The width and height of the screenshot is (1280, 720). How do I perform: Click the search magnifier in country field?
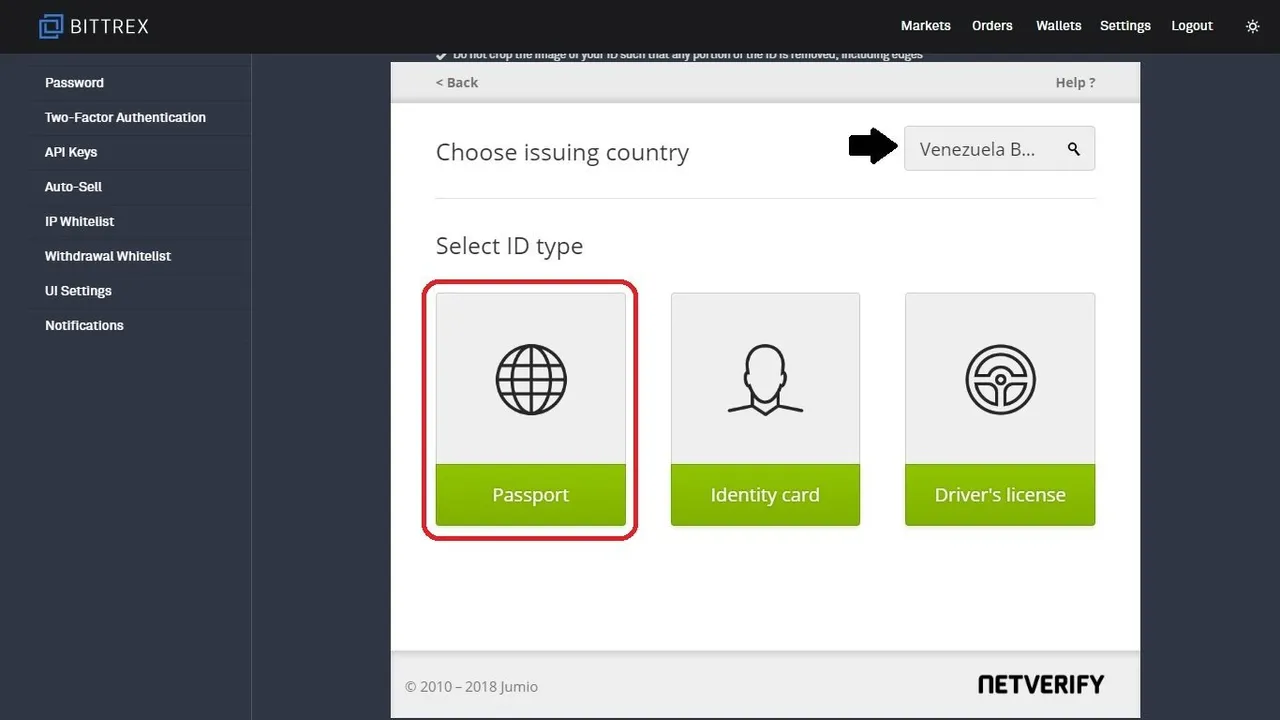1074,149
